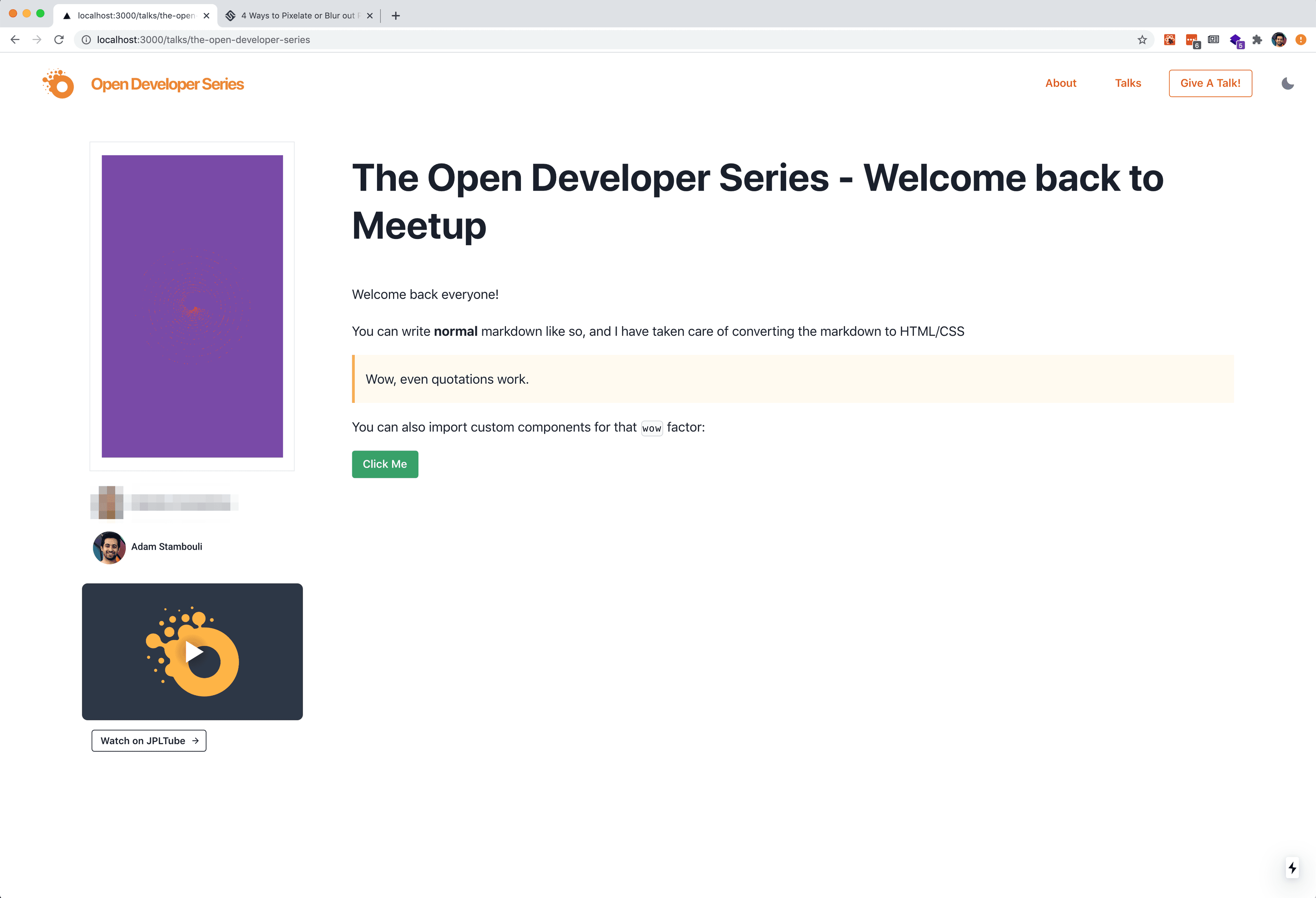
Task: Reload the current page
Action: click(x=59, y=40)
